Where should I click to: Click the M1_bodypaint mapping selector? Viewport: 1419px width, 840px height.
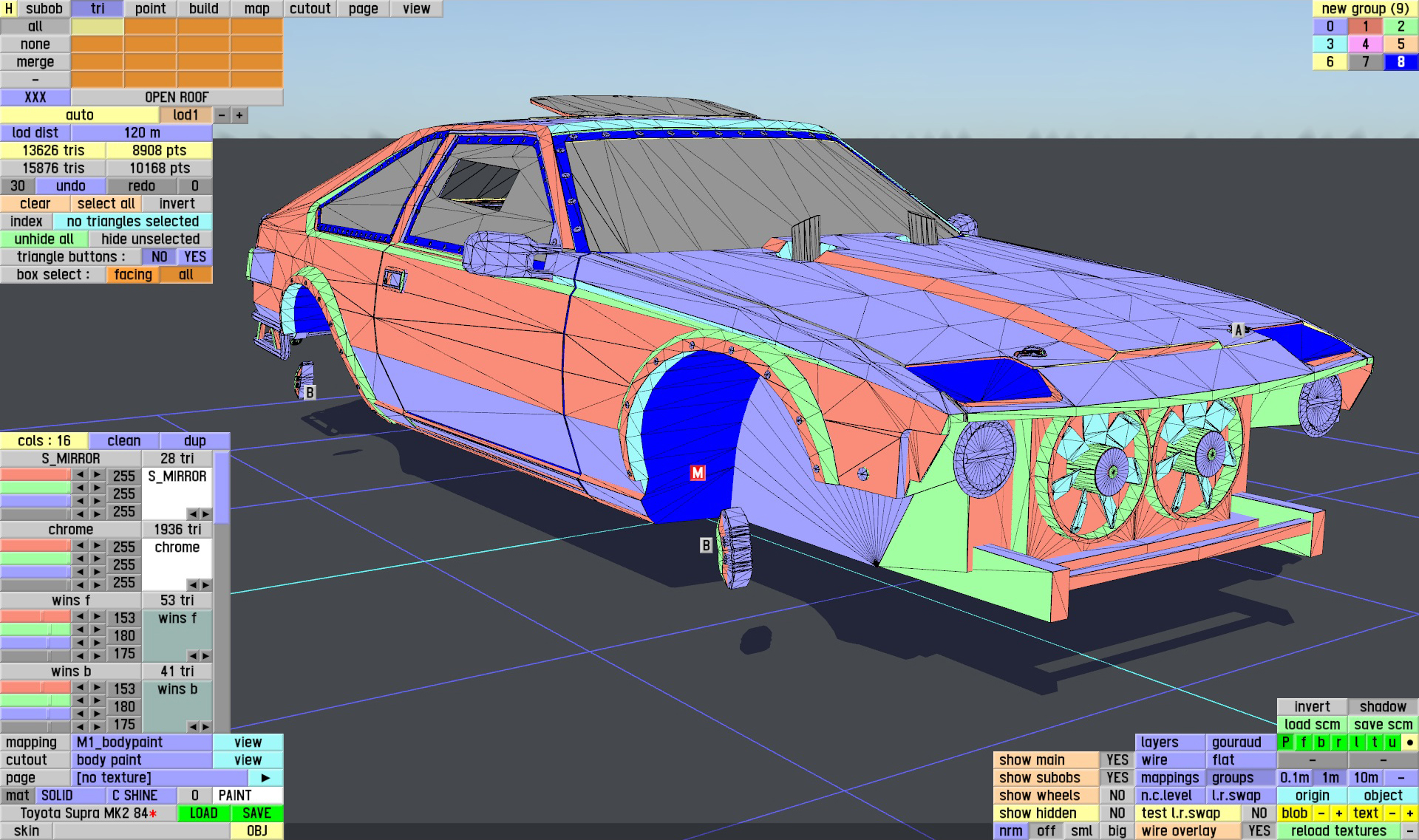pos(142,742)
